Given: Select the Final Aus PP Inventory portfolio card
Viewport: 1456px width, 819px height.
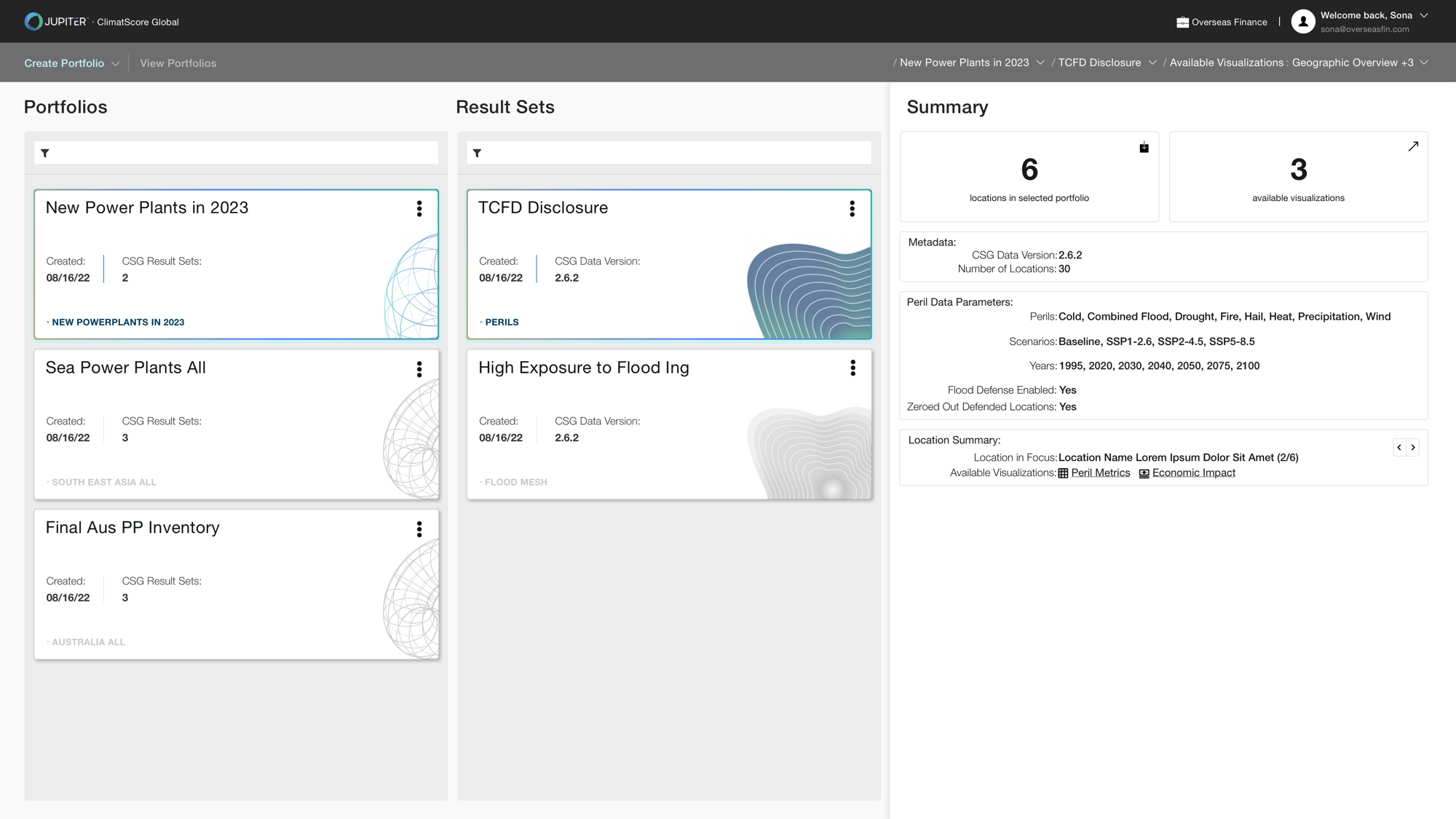Looking at the screenshot, I should 236,585.
